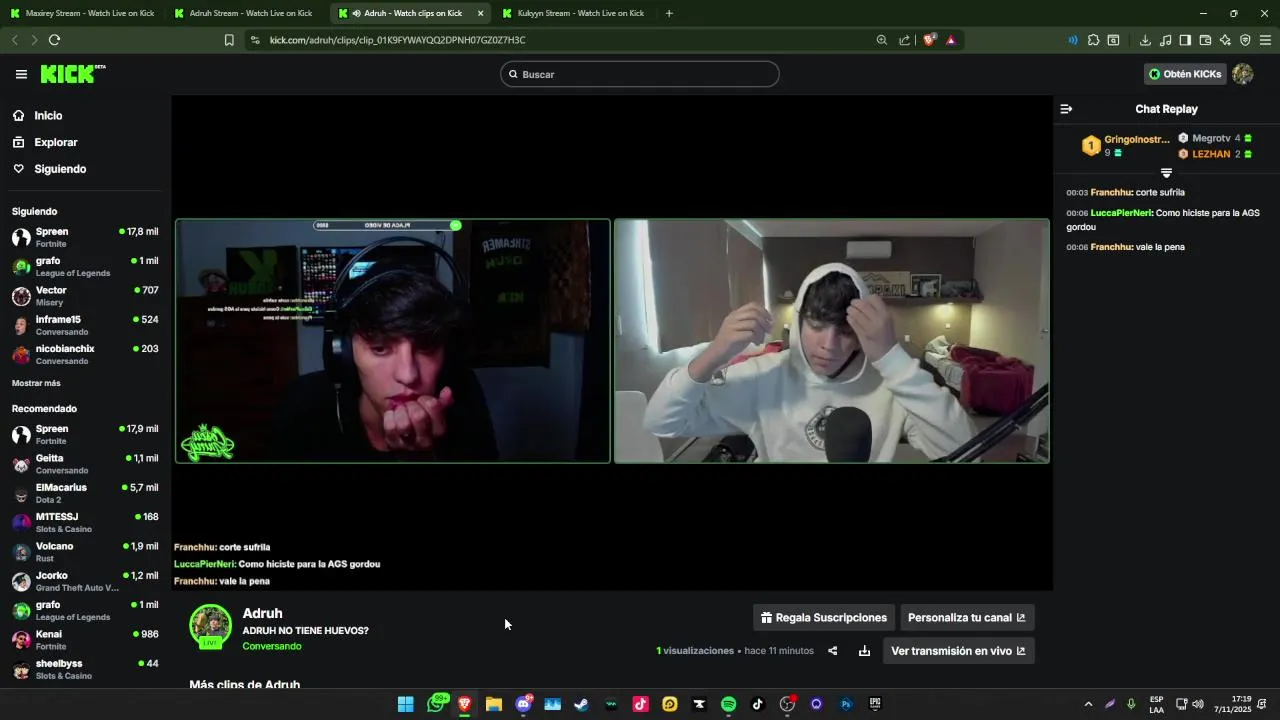Click the download clip icon
Image resolution: width=1280 pixels, height=720 pixels.
pos(864,651)
